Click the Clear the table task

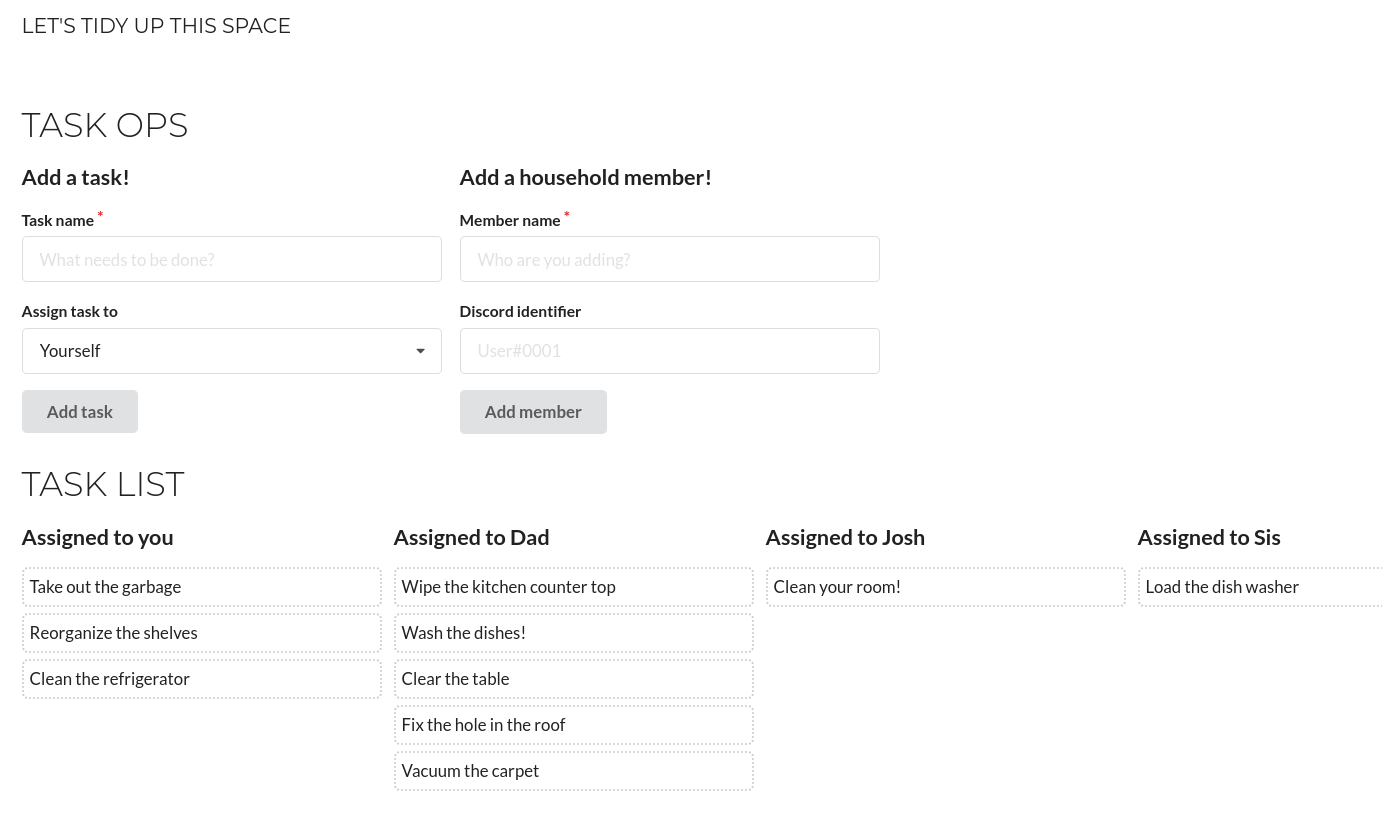[573, 679]
